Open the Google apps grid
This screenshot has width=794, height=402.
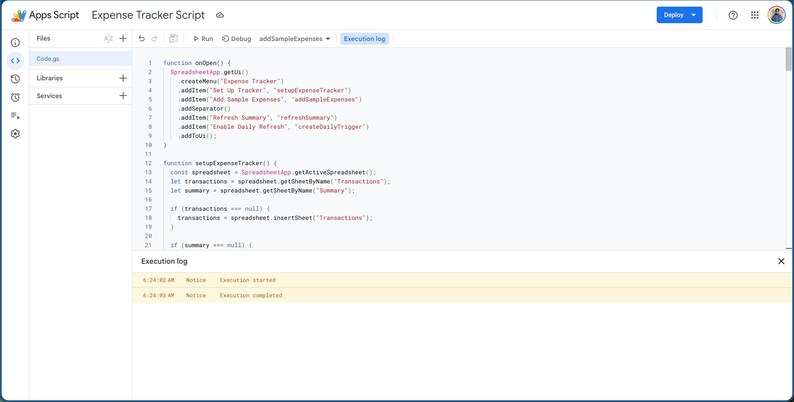tap(755, 15)
